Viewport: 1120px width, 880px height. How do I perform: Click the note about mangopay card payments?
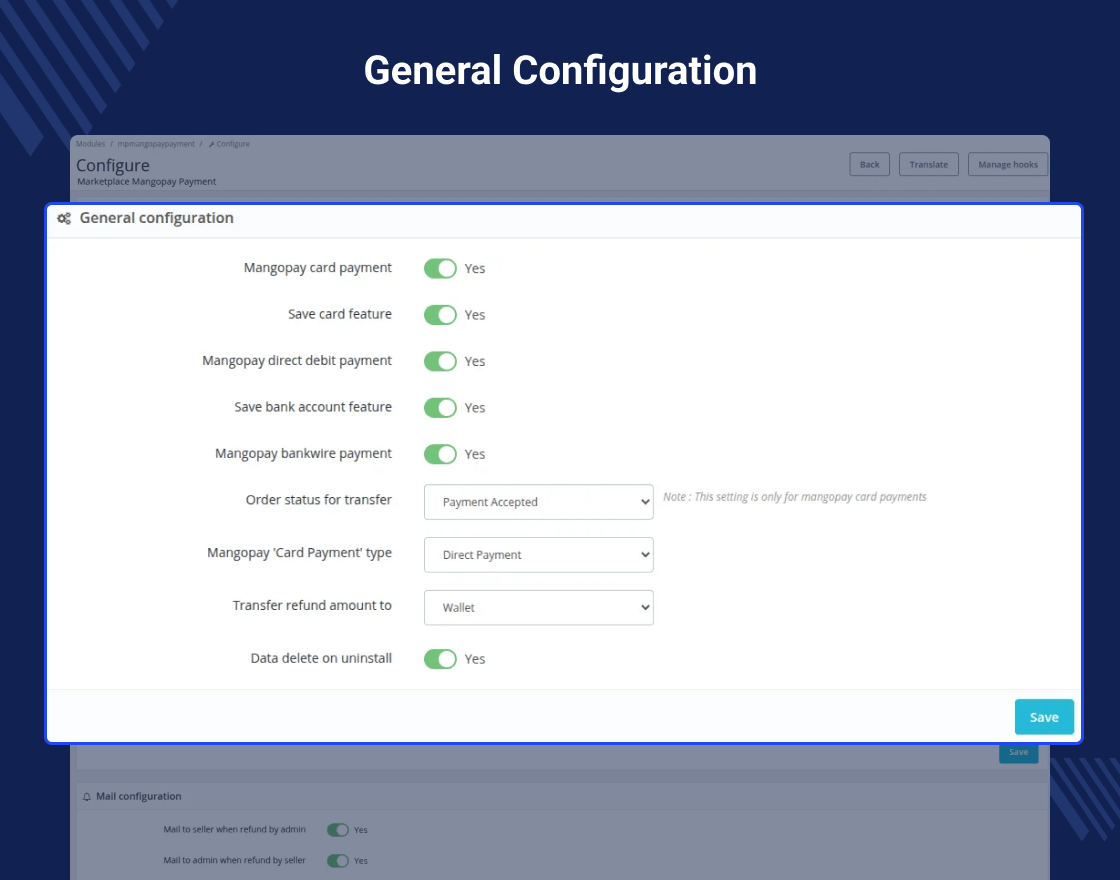(x=794, y=497)
